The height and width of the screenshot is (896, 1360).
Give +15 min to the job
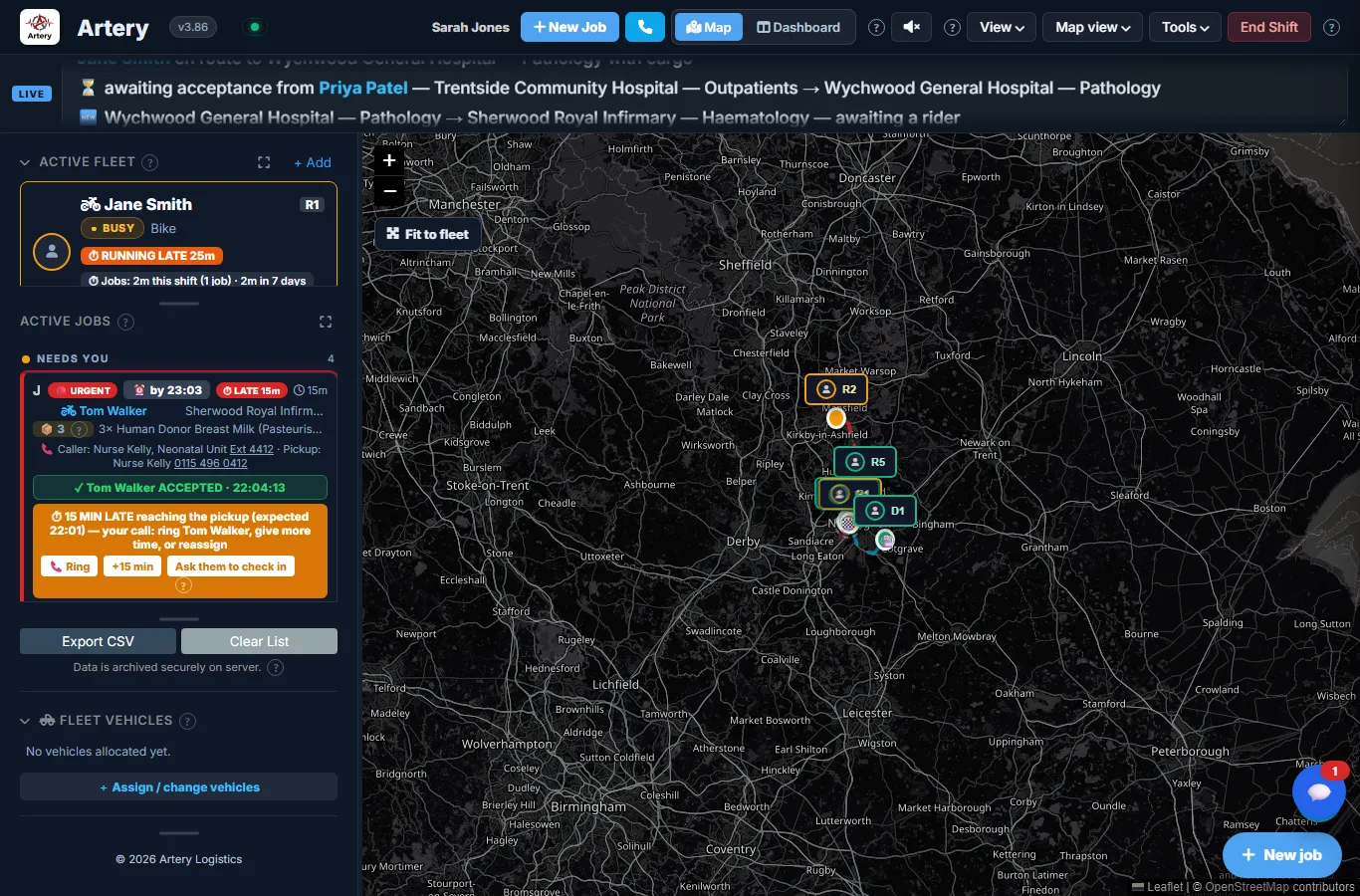click(132, 566)
